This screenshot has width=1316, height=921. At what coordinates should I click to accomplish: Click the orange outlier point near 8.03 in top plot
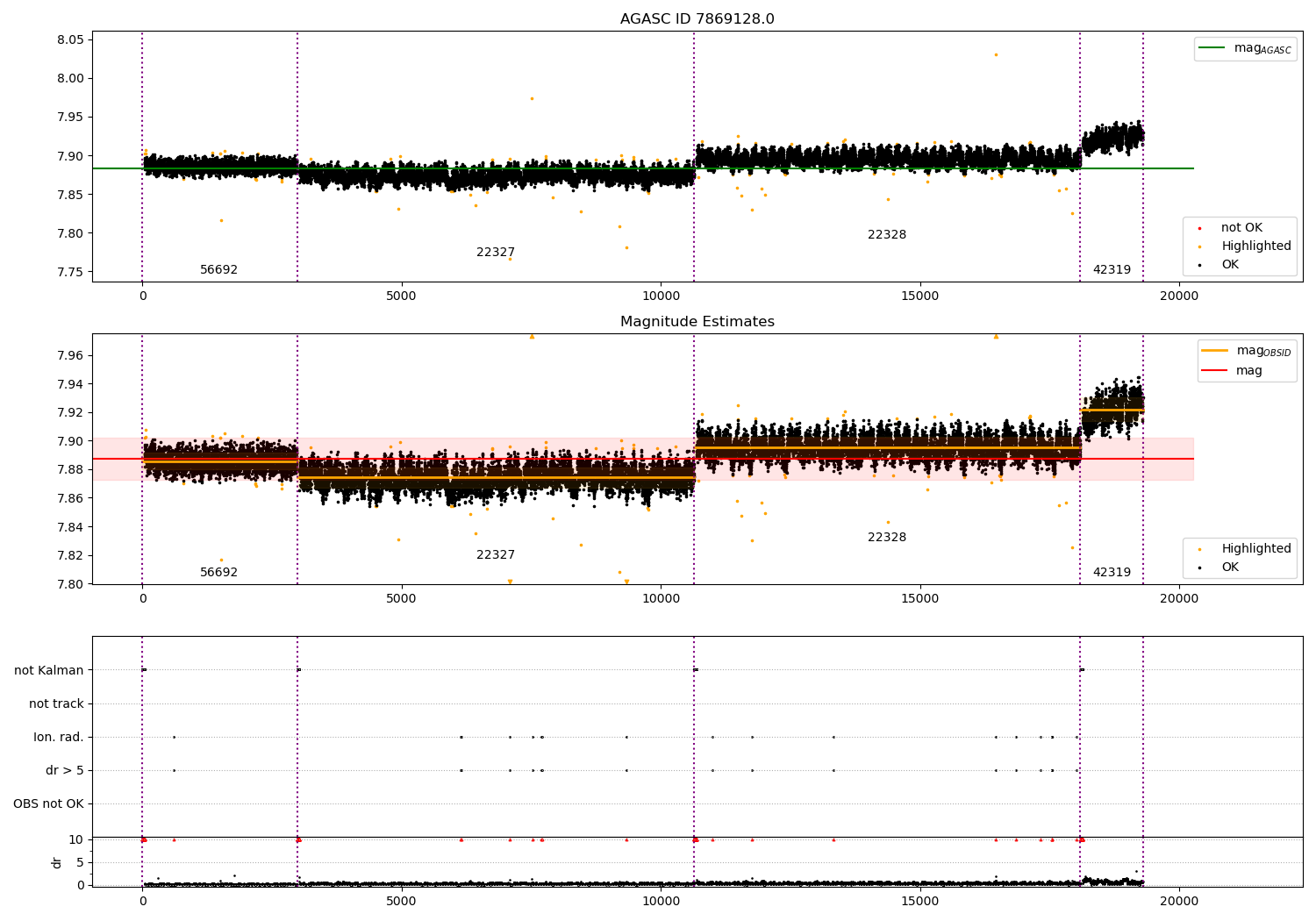[x=996, y=54]
